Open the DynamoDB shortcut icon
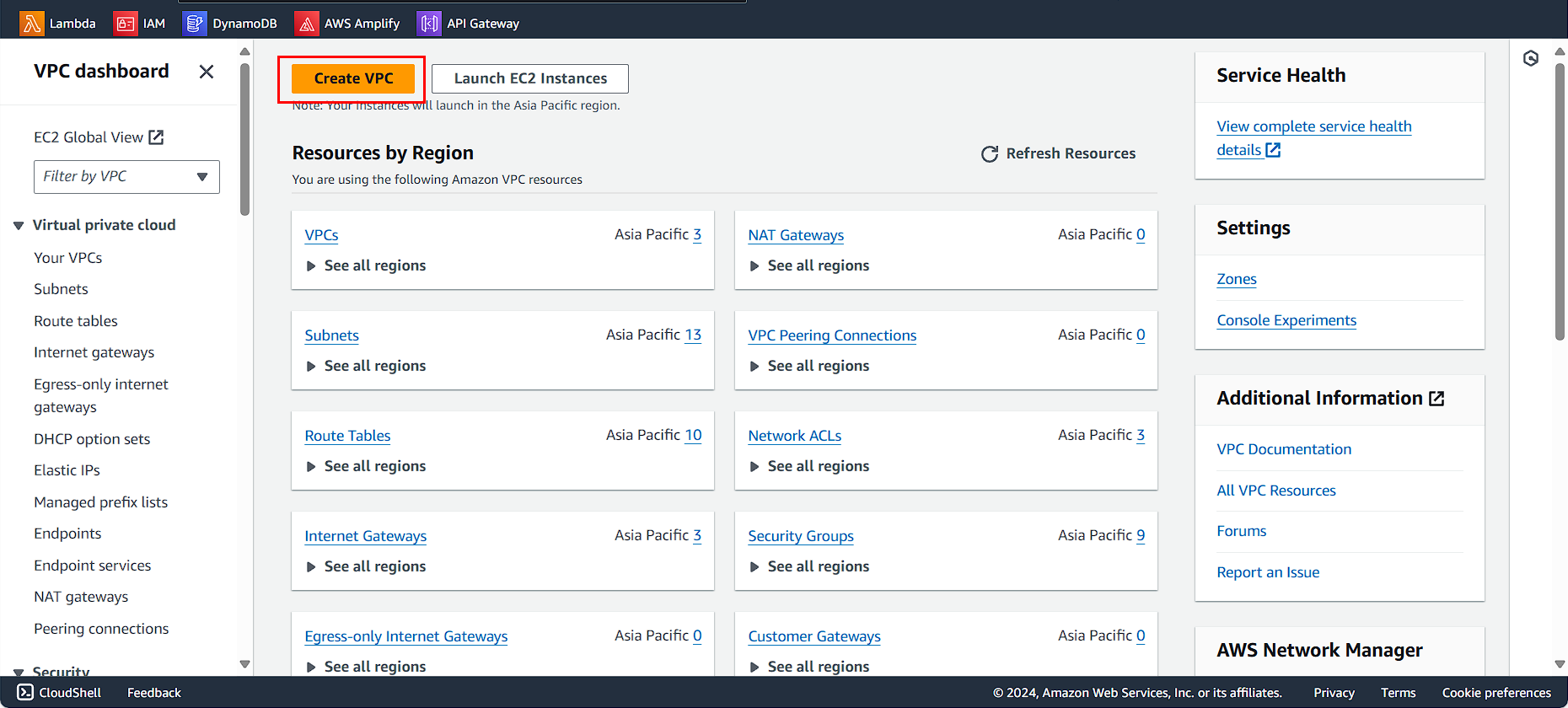 195,24
